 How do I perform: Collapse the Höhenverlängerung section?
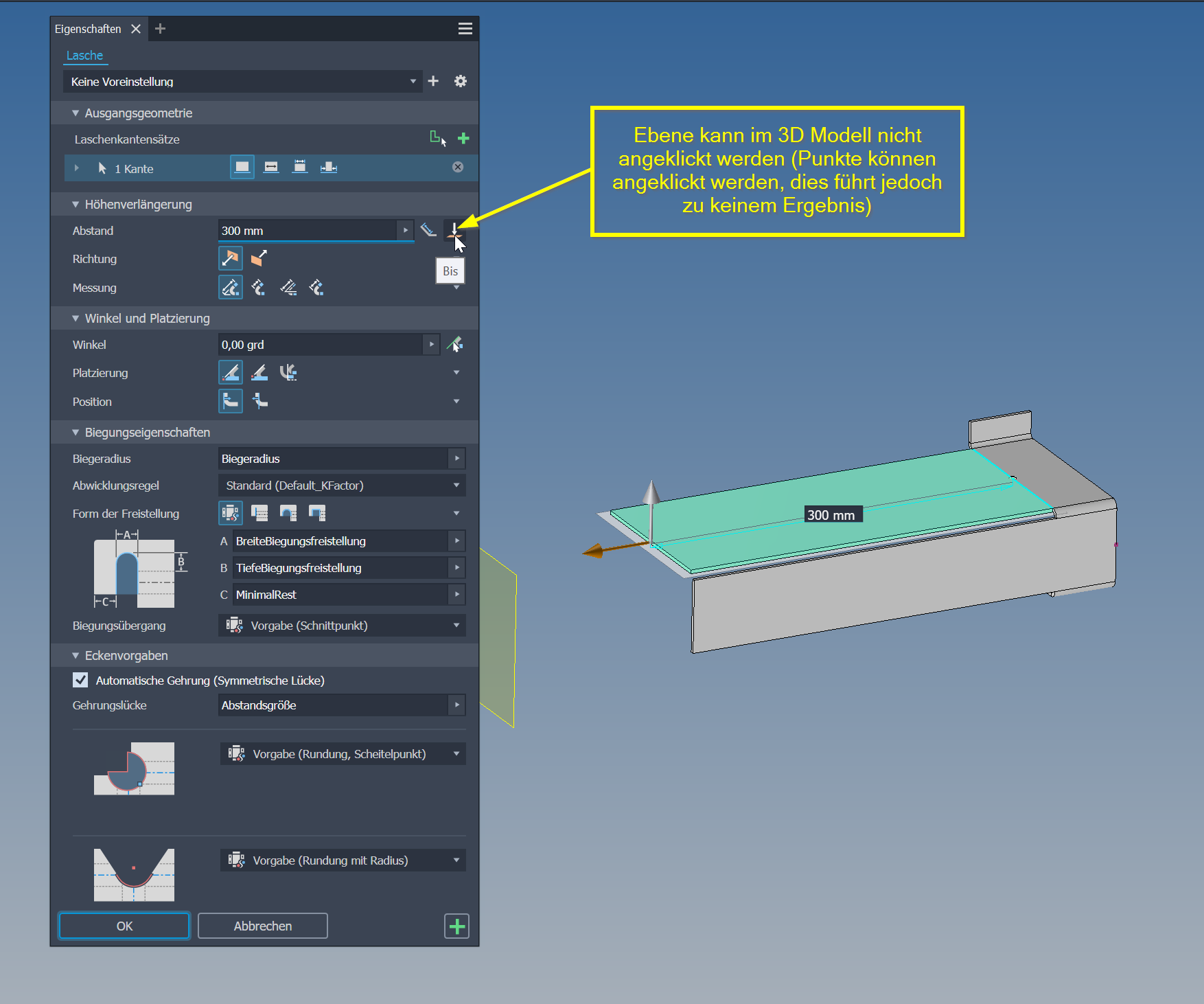(x=76, y=205)
